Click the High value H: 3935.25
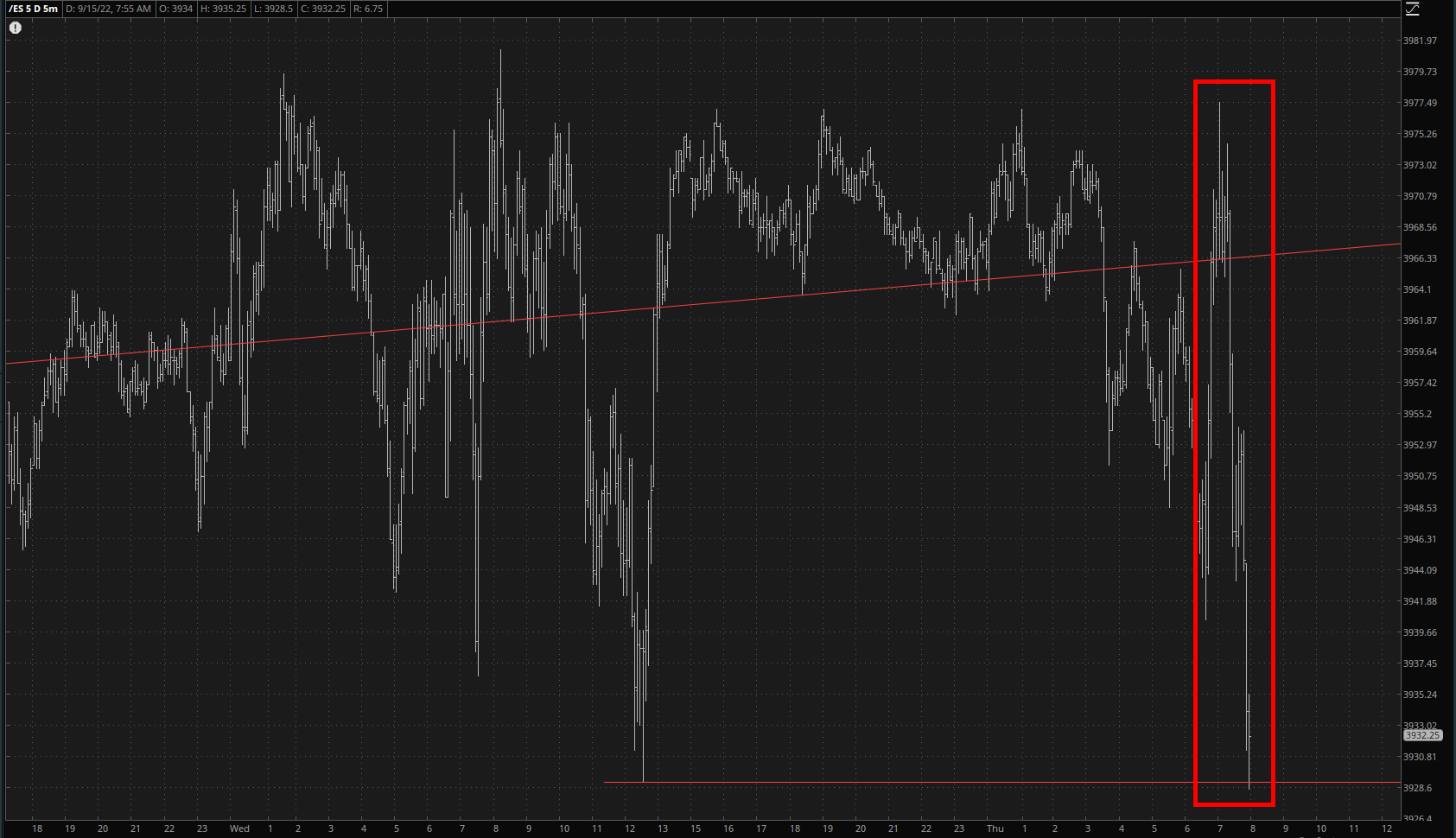The image size is (1456, 838). [x=223, y=9]
